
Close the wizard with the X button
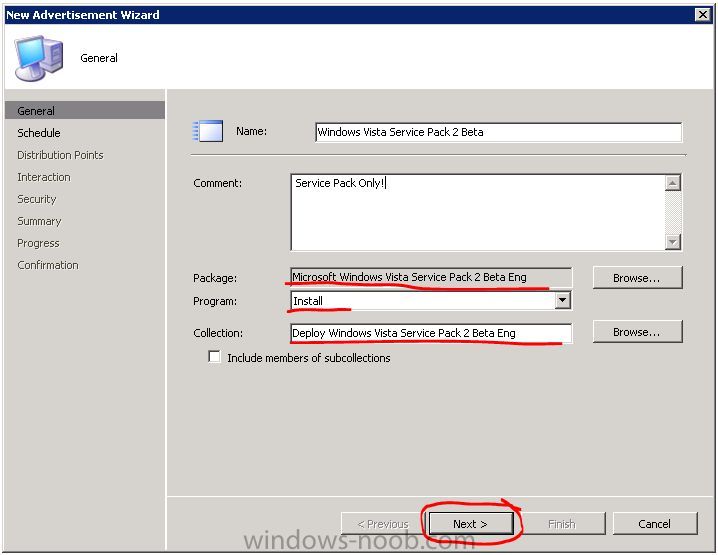(x=702, y=15)
